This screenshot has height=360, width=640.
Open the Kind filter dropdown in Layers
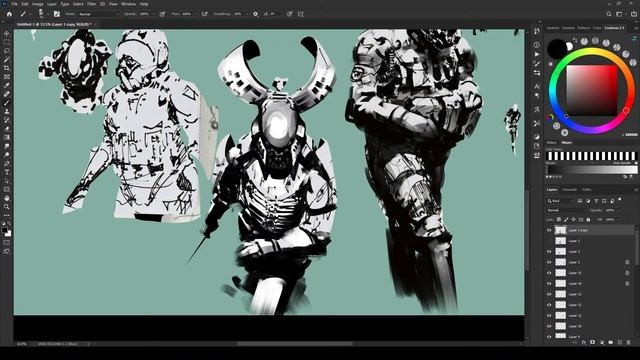[x=560, y=201]
